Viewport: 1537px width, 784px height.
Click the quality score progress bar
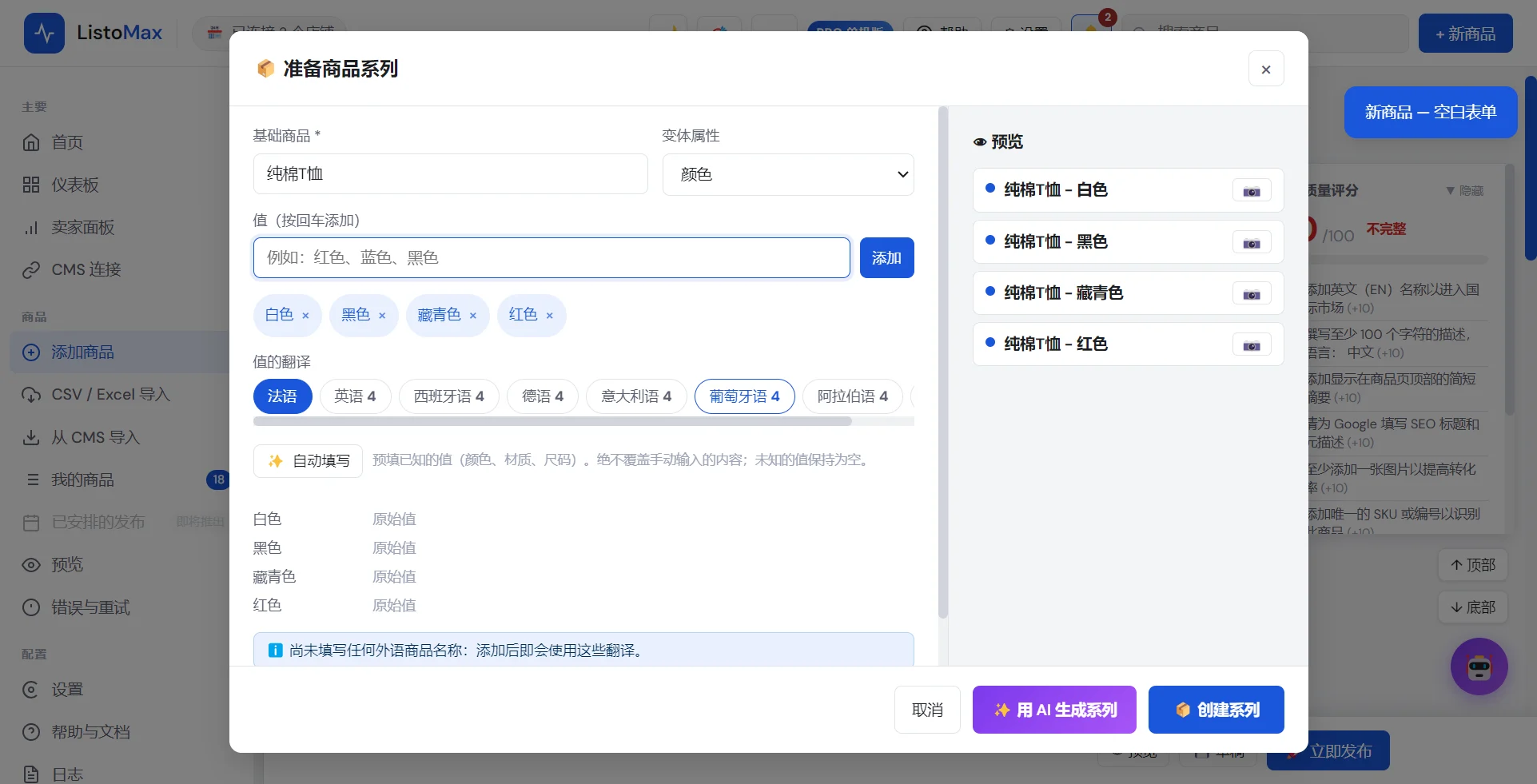pyautogui.click(x=1398, y=260)
